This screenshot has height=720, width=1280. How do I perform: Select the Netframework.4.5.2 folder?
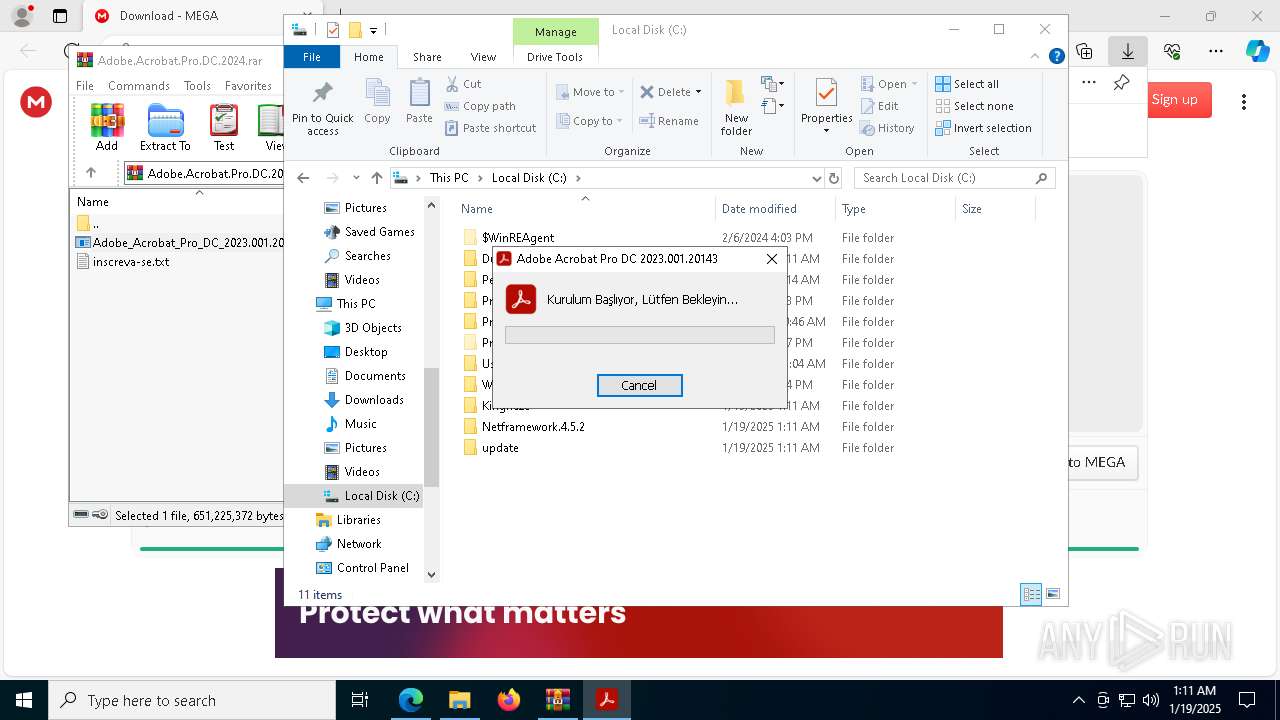pos(533,427)
